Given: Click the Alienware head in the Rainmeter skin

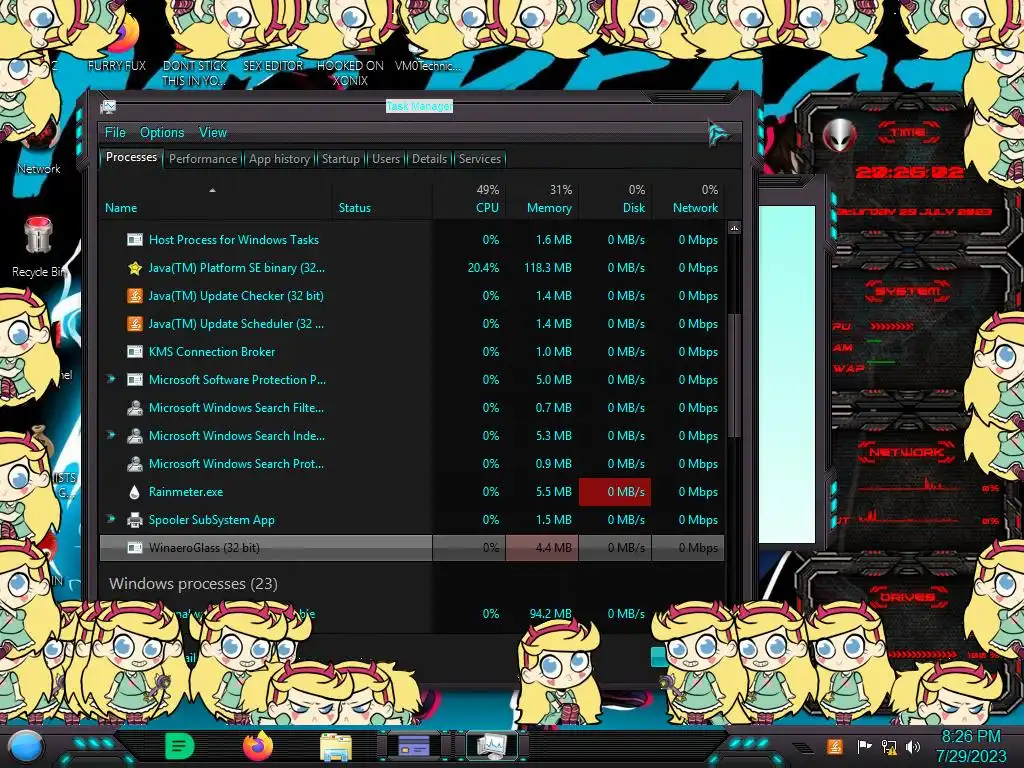Looking at the screenshot, I should pos(839,135).
